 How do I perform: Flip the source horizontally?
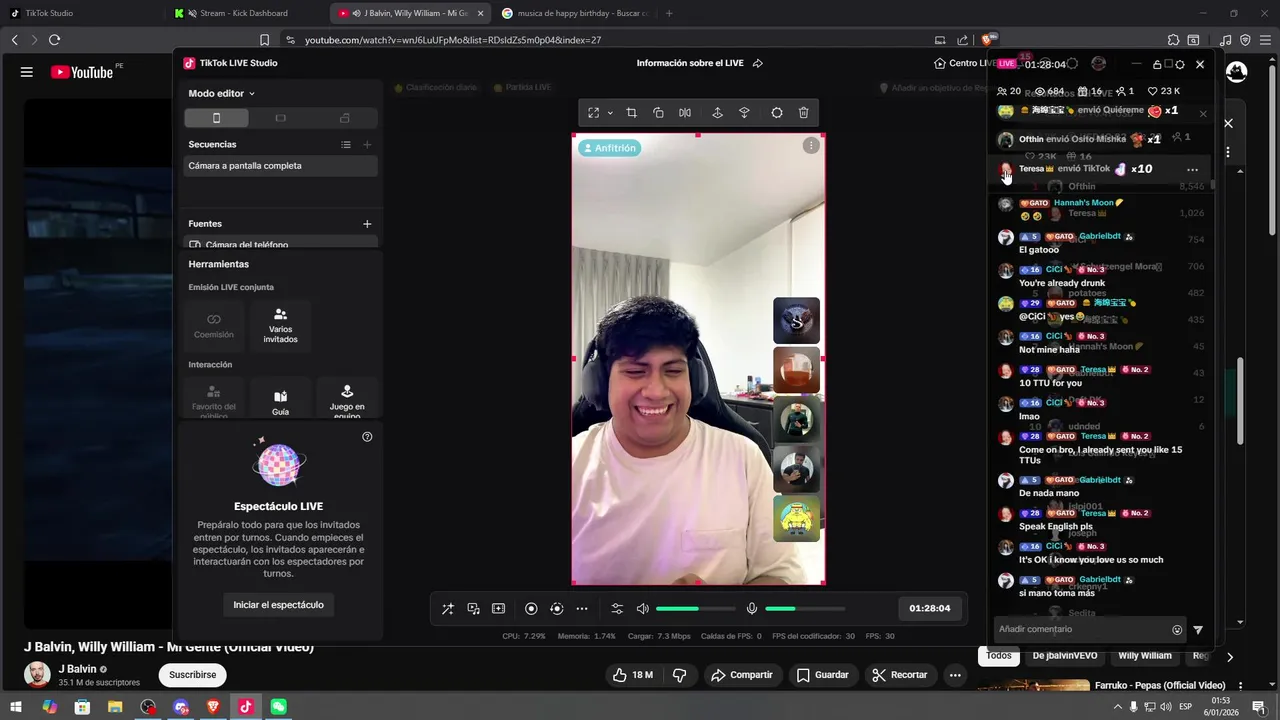[x=685, y=113]
